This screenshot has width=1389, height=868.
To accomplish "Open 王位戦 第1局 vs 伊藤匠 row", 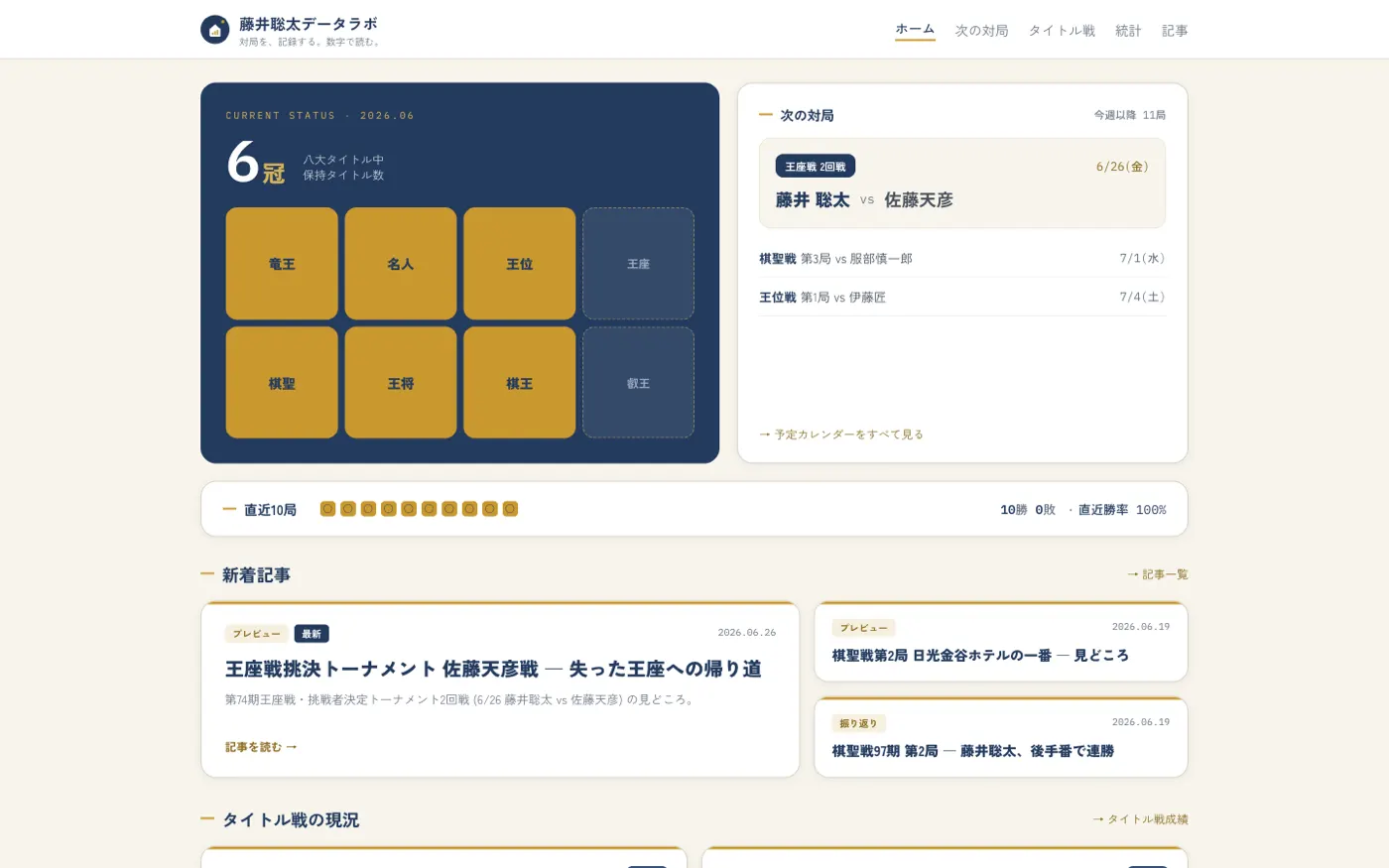I will 962,298.
